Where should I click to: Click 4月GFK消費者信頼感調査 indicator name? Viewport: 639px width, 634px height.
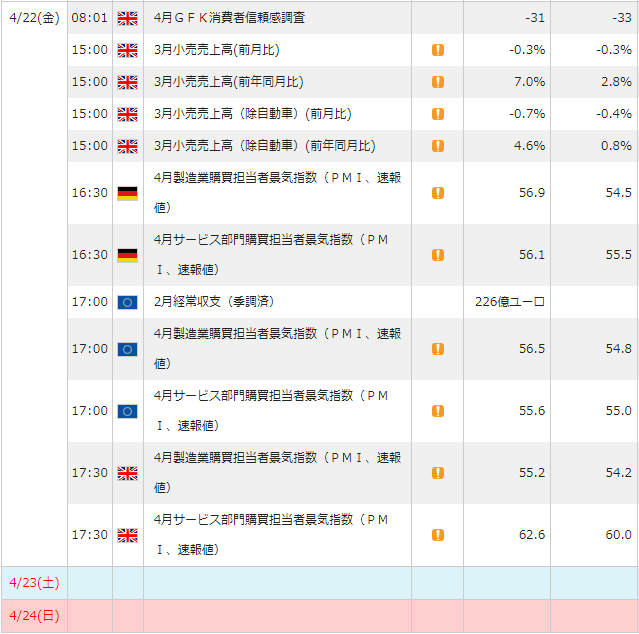(229, 18)
